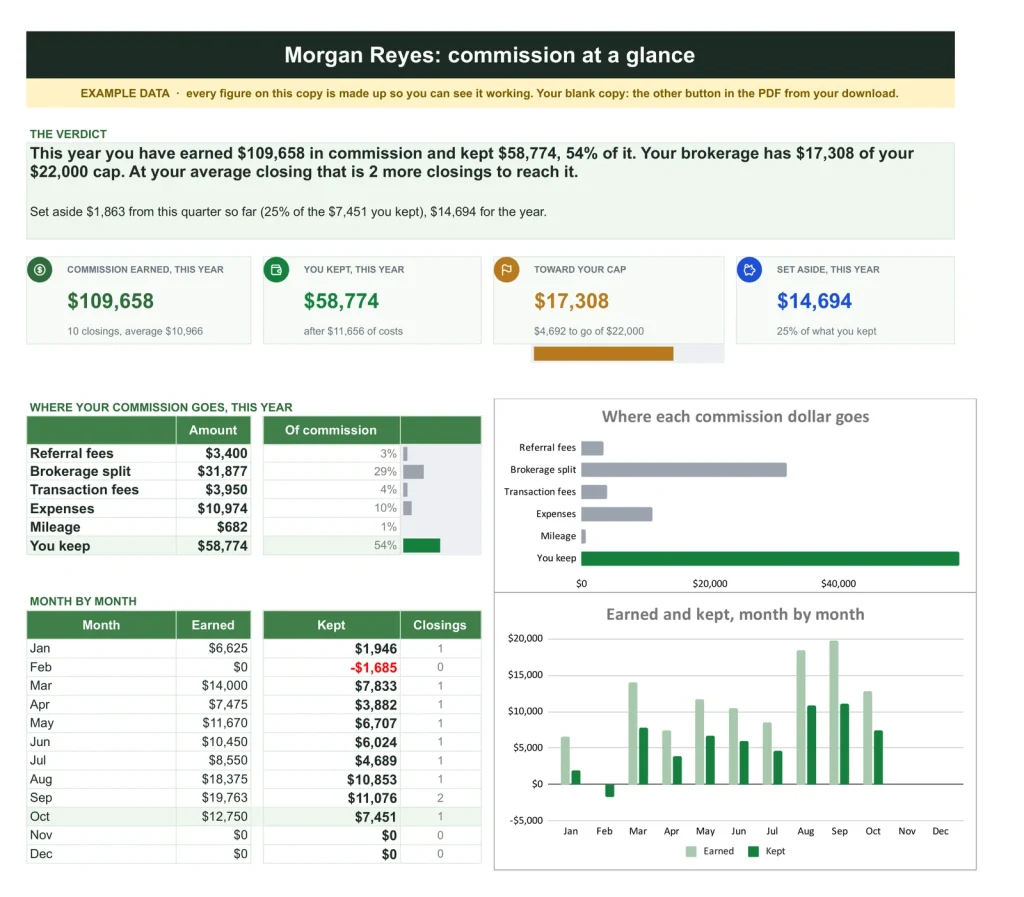Select the Transaction fees row label
1024x897 pixels.
84,490
